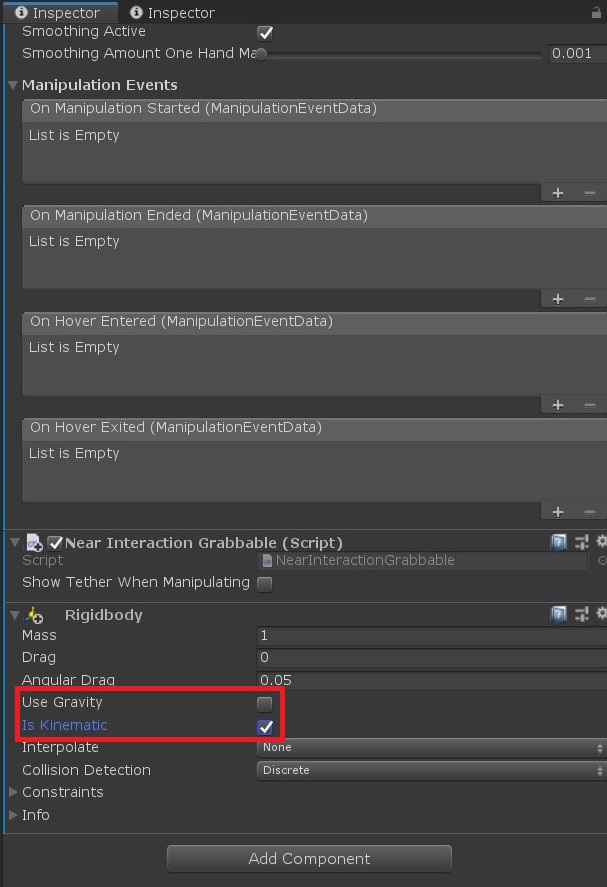Click the Rigidbody component title
607x887 pixels.
click(104, 615)
